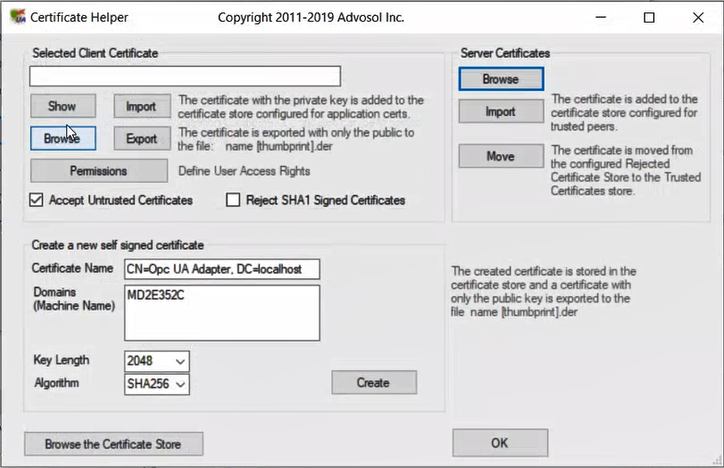Image resolution: width=724 pixels, height=468 pixels.
Task: Click Import button for client certificate
Action: point(141,106)
